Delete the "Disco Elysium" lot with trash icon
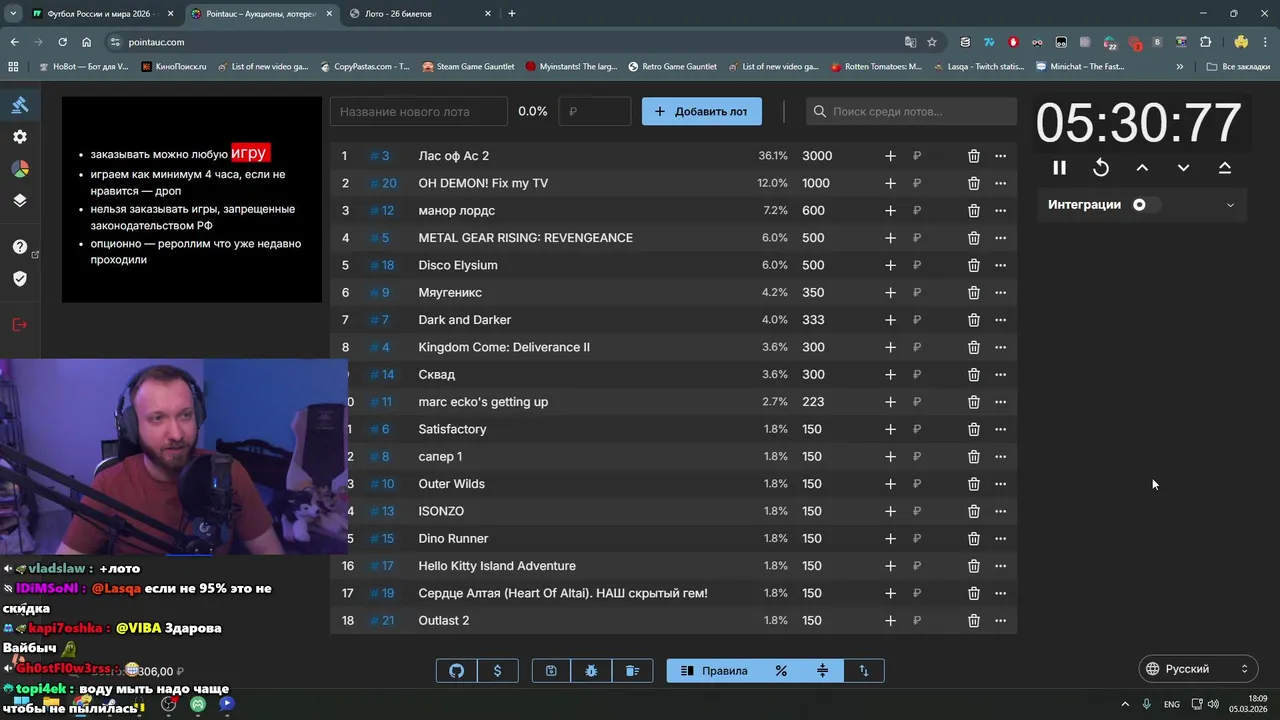 (973, 265)
